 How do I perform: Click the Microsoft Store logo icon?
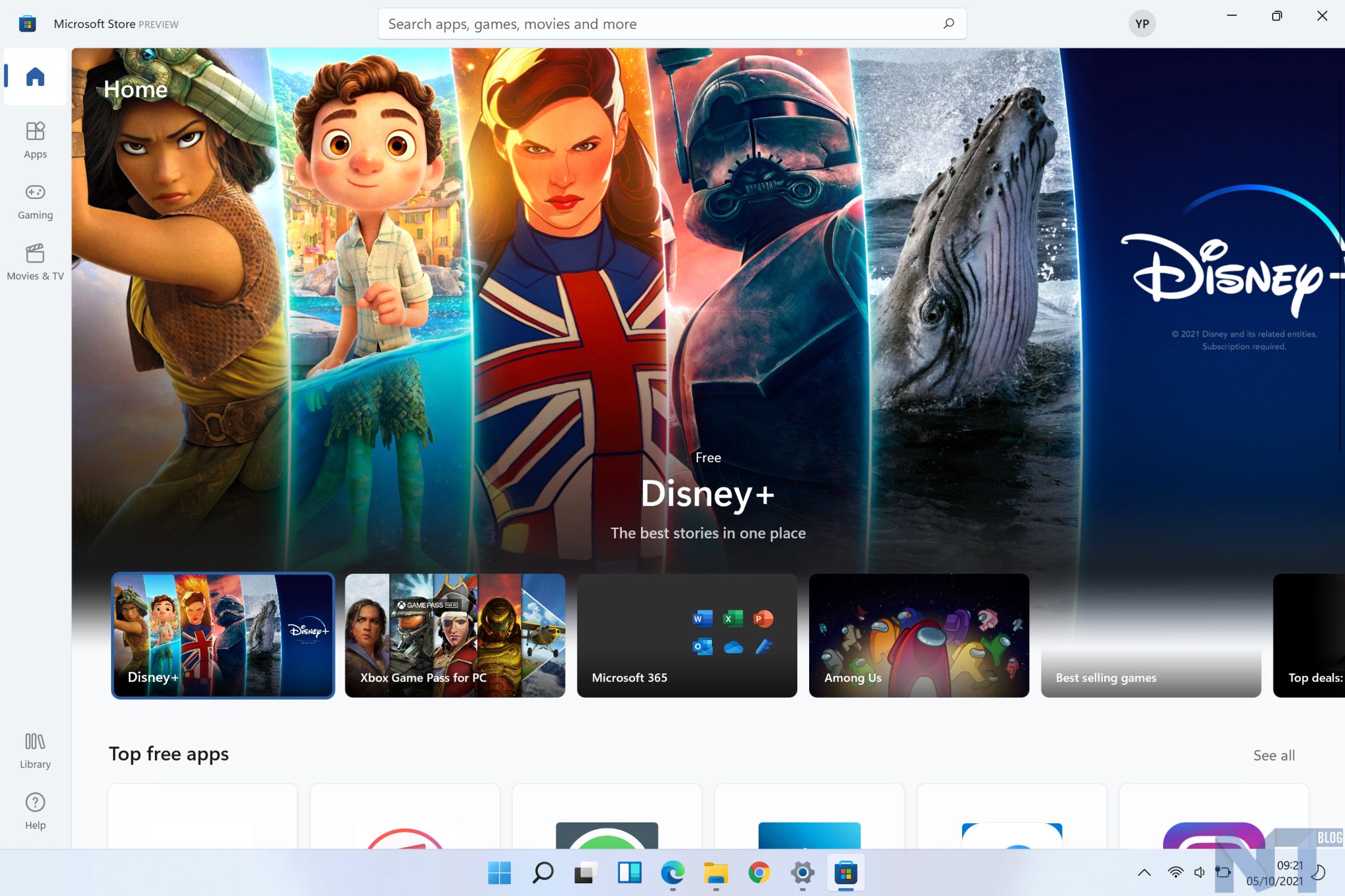click(x=27, y=24)
